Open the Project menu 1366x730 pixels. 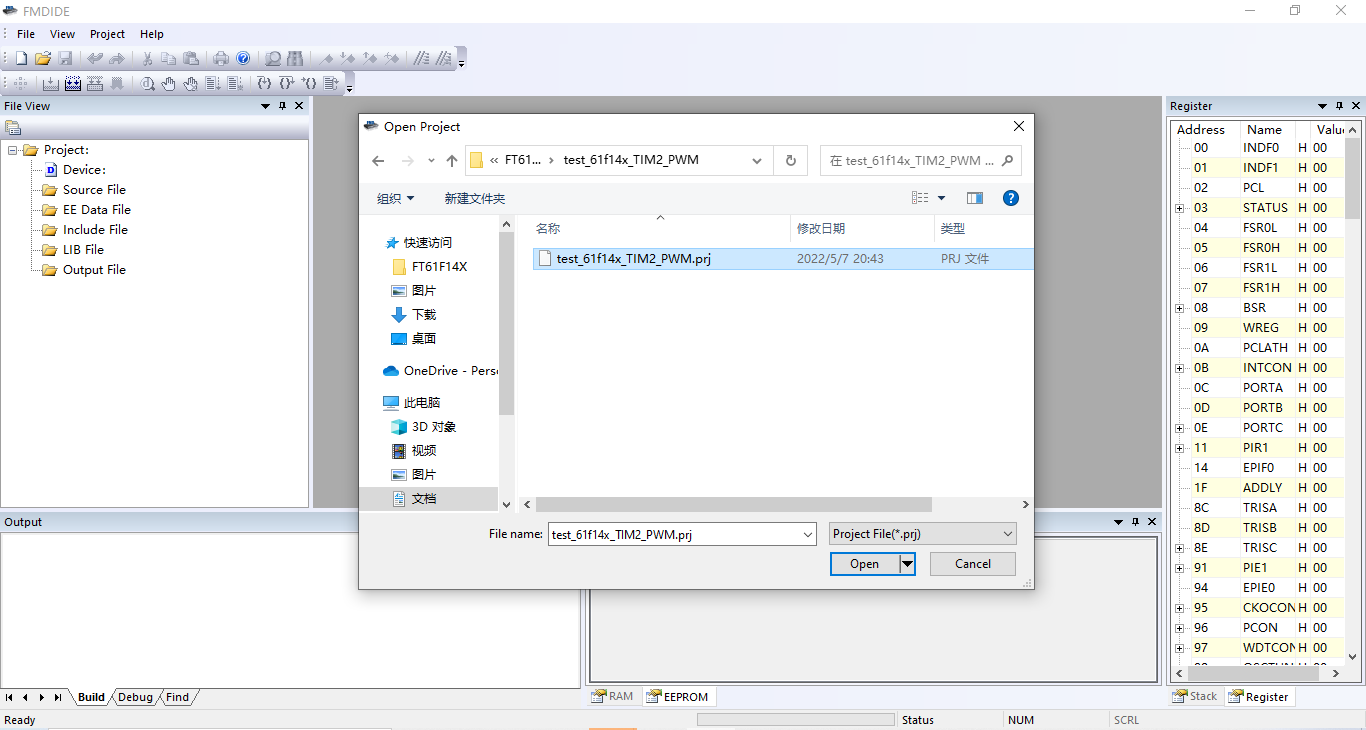[x=107, y=34]
